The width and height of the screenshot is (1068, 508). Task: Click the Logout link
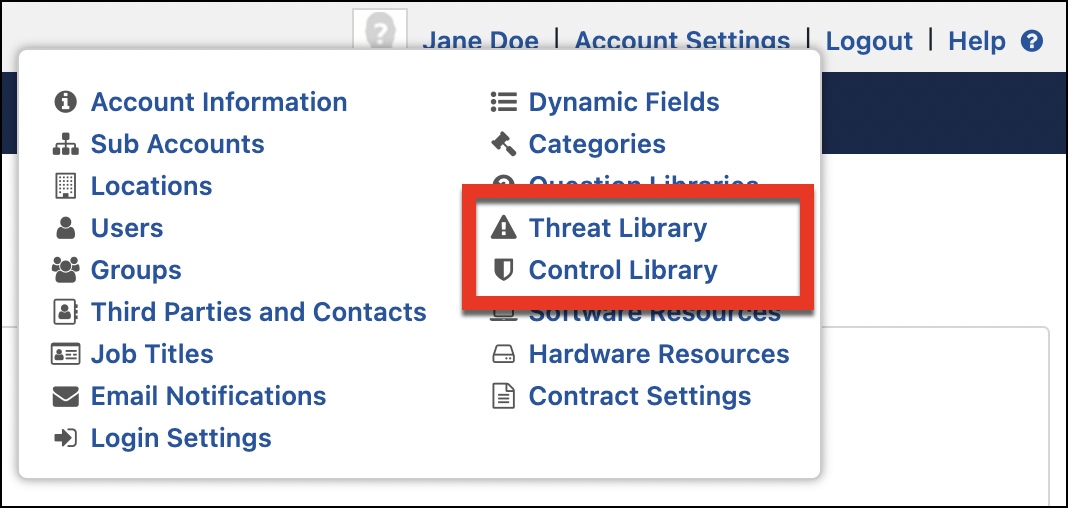point(868,42)
